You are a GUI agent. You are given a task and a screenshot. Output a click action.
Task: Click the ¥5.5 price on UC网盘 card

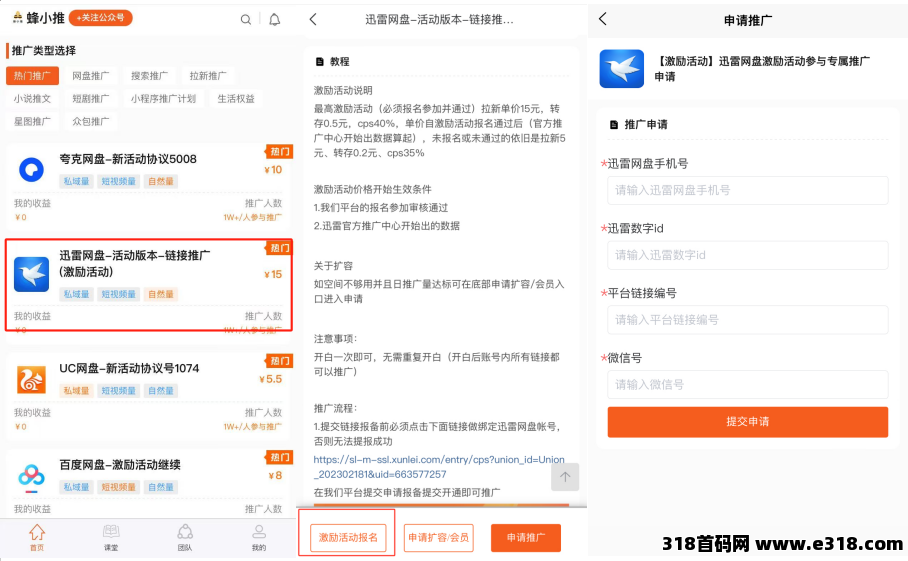point(270,379)
